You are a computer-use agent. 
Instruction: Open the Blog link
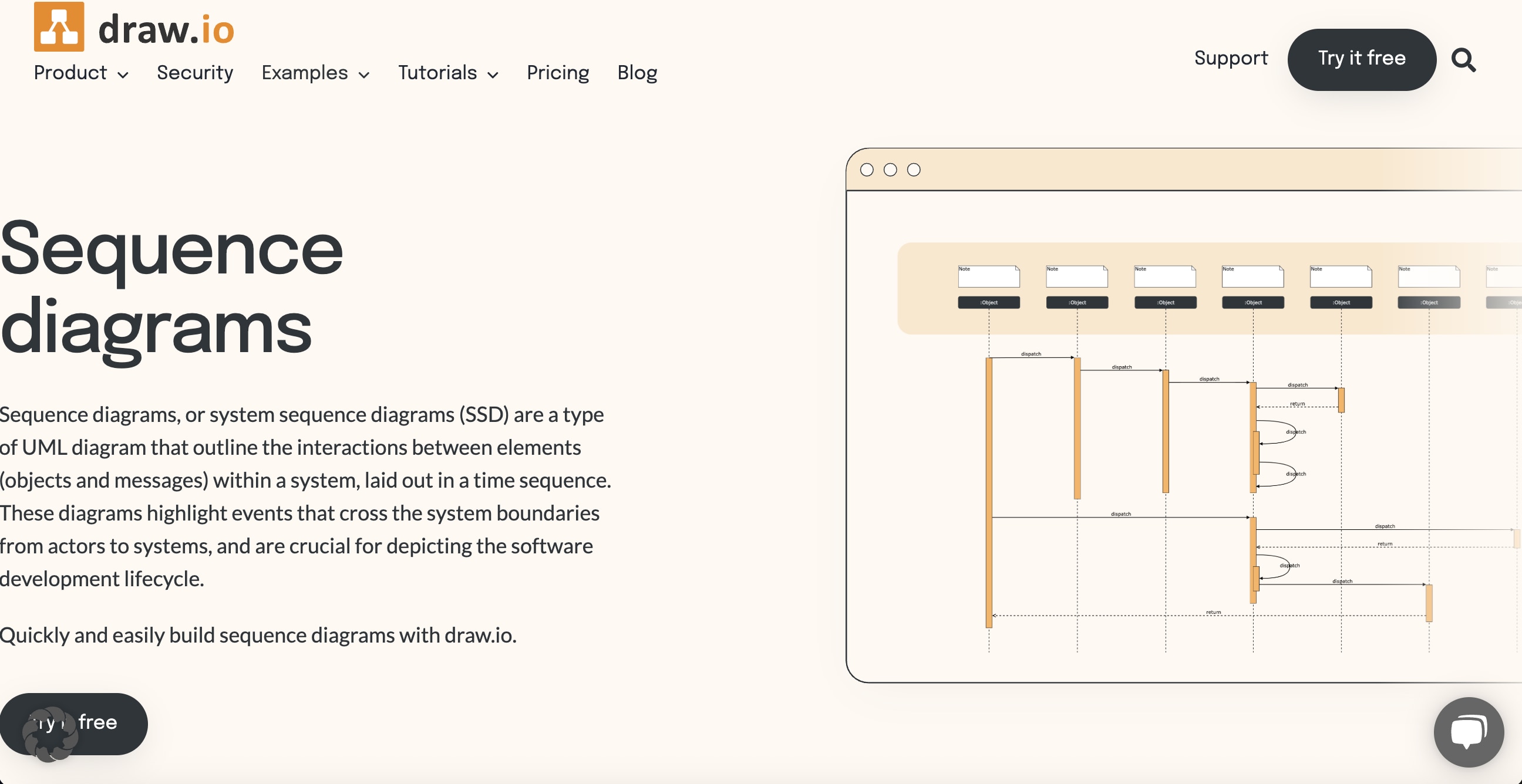[x=637, y=73]
